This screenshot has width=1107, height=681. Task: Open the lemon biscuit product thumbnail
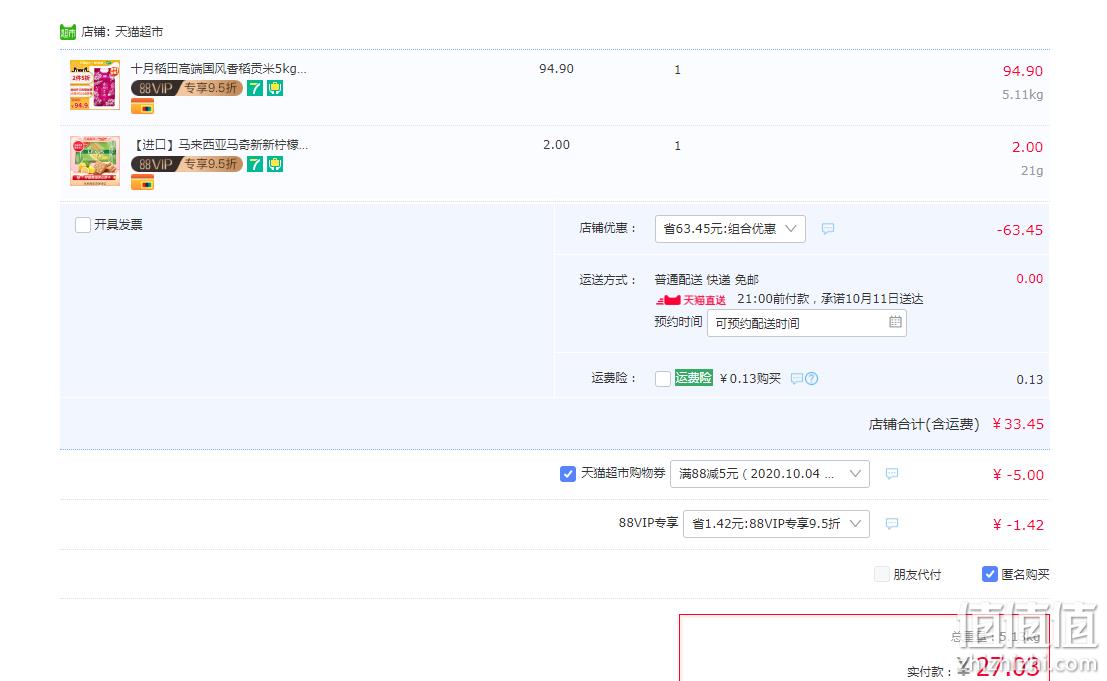tap(95, 161)
